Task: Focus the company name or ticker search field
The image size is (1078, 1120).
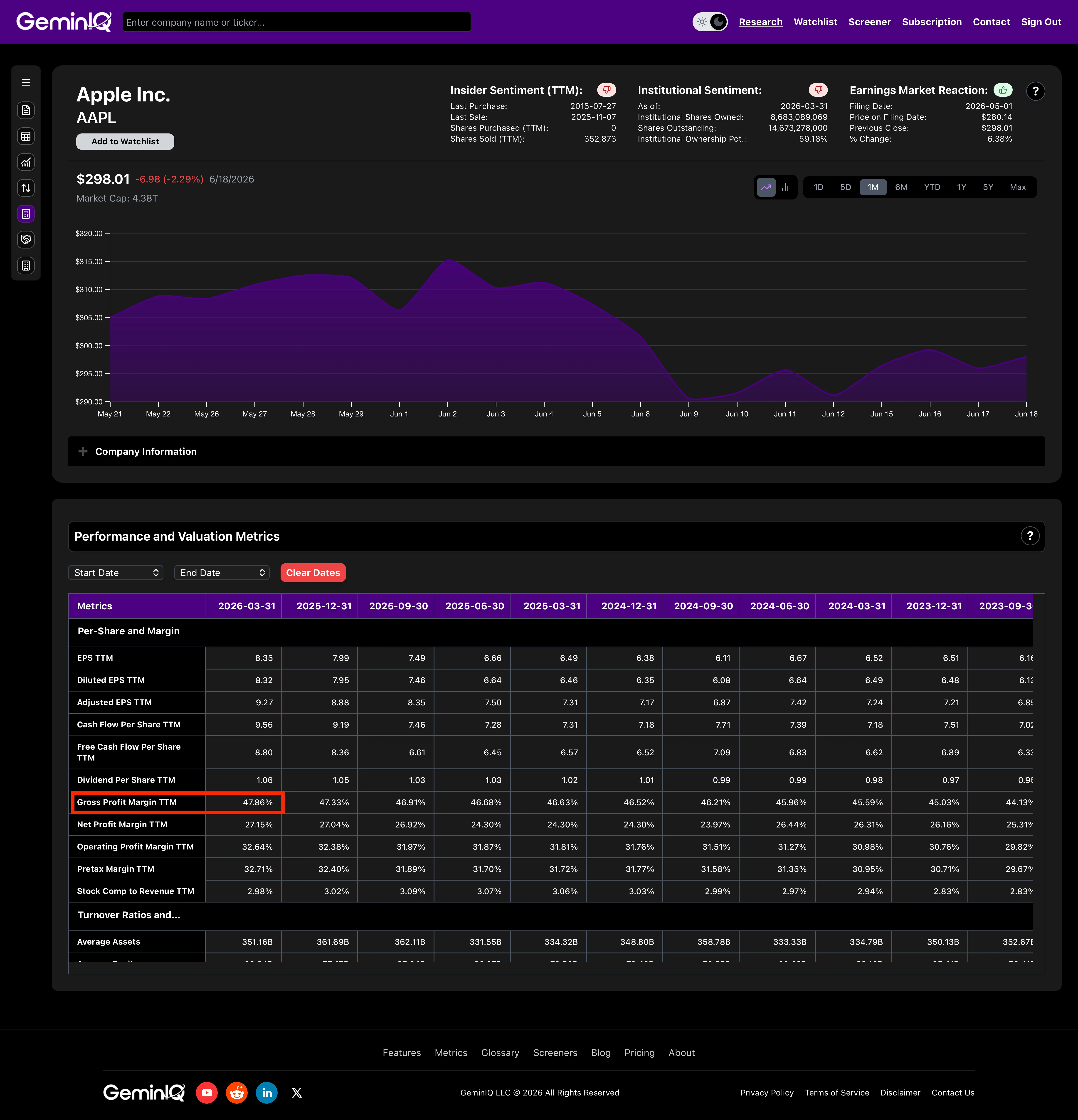Action: coord(297,22)
